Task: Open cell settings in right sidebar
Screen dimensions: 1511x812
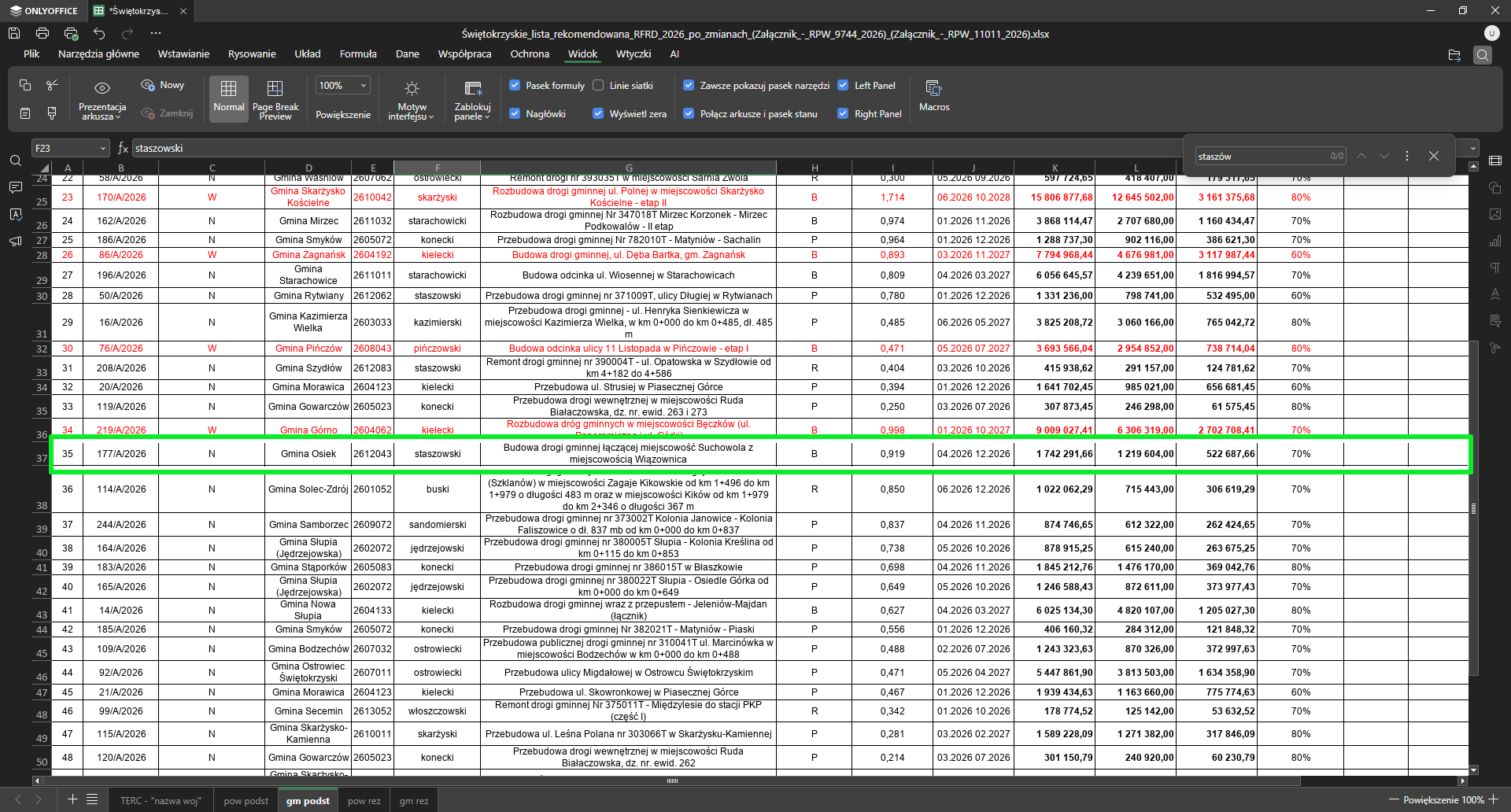Action: pos(1495,161)
